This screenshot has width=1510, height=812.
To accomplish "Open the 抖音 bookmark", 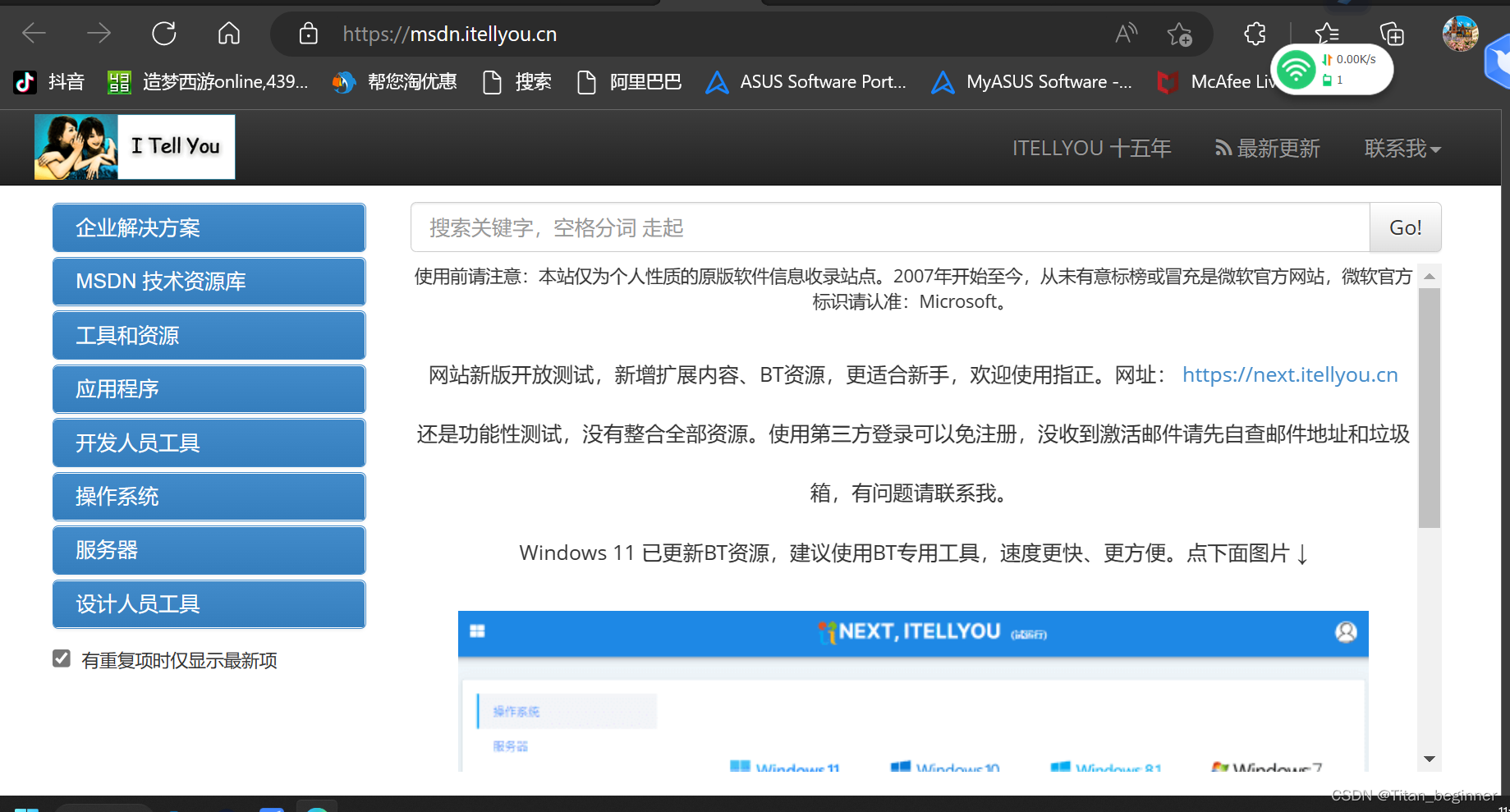I will click(x=49, y=81).
